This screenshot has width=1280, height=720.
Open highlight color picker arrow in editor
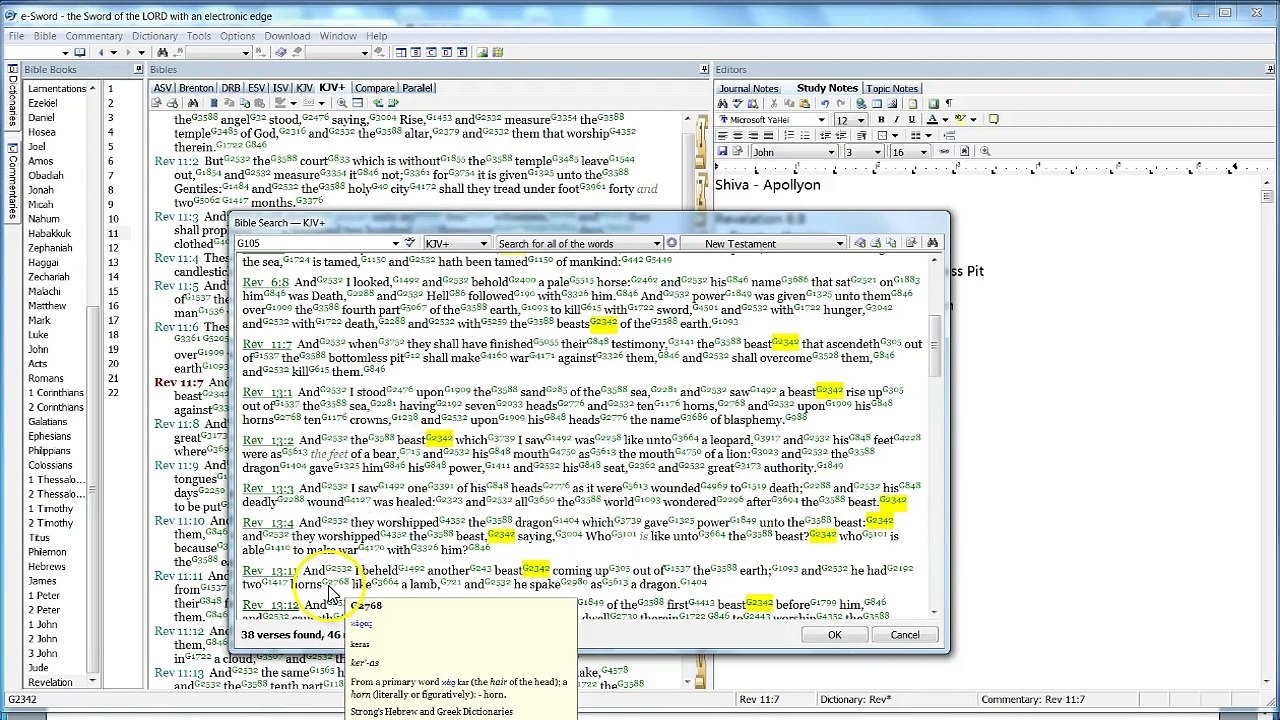pos(973,120)
